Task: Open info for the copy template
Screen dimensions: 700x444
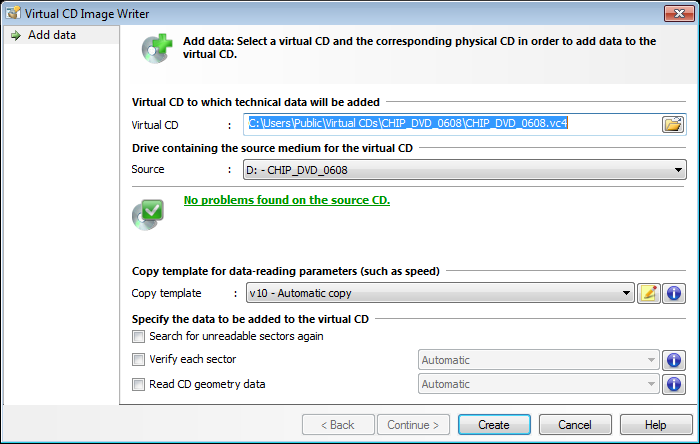Action: 675,293
